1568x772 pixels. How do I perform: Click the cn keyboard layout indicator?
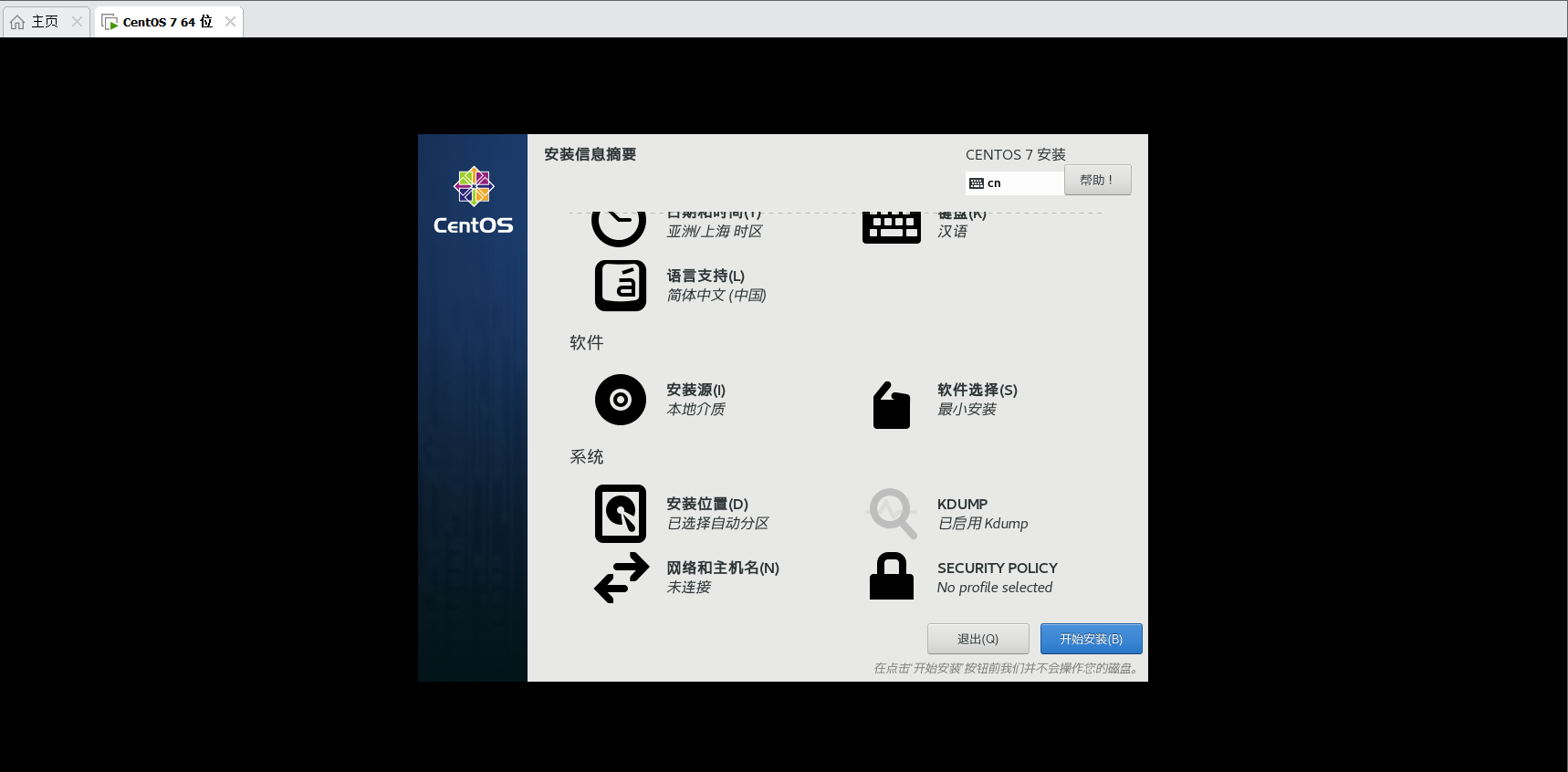pyautogui.click(x=1014, y=183)
